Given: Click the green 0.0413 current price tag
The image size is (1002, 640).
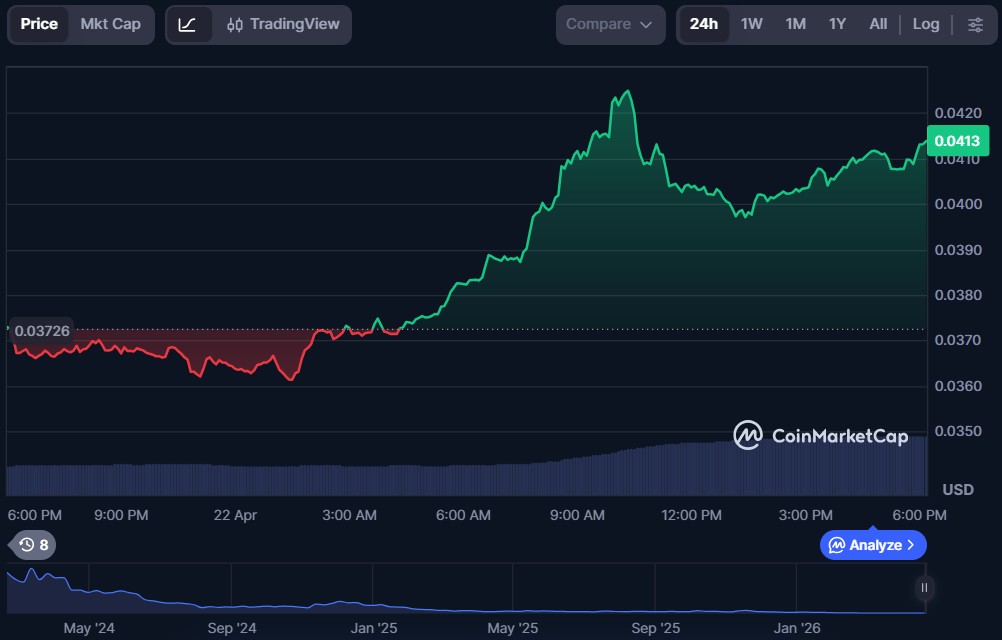Looking at the screenshot, I should (956, 141).
